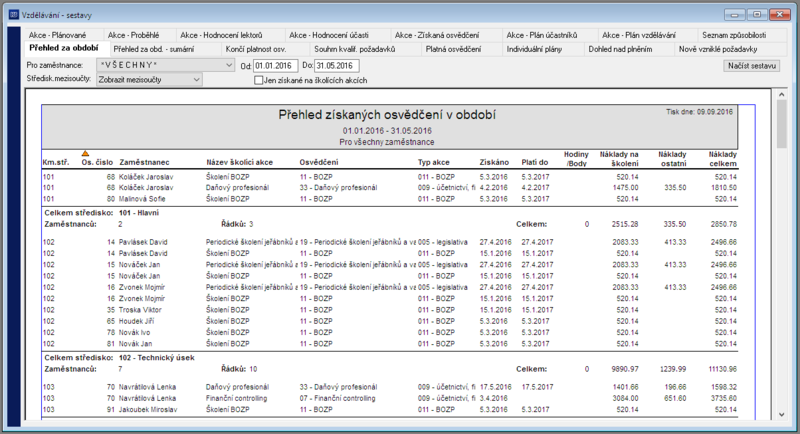The width and height of the screenshot is (800, 434).
Task: Click '102 - Technický úsek' subtotal label
Action: point(157,358)
